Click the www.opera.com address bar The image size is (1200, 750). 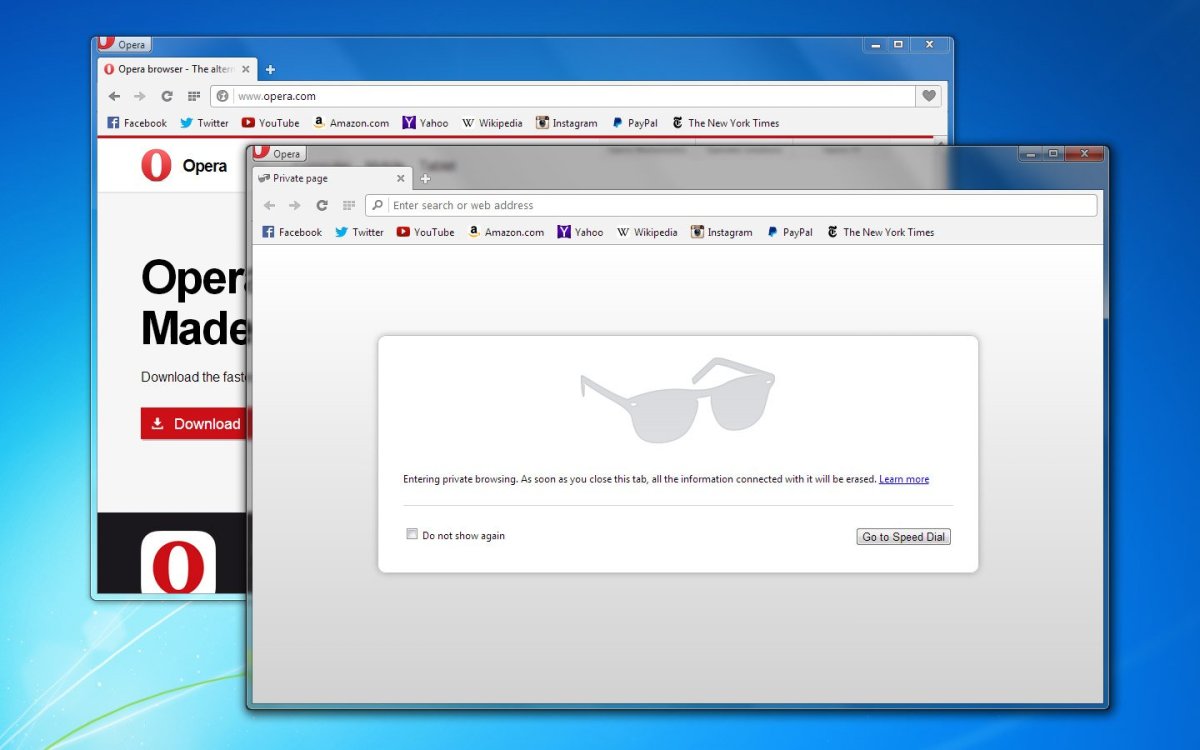tap(570, 96)
